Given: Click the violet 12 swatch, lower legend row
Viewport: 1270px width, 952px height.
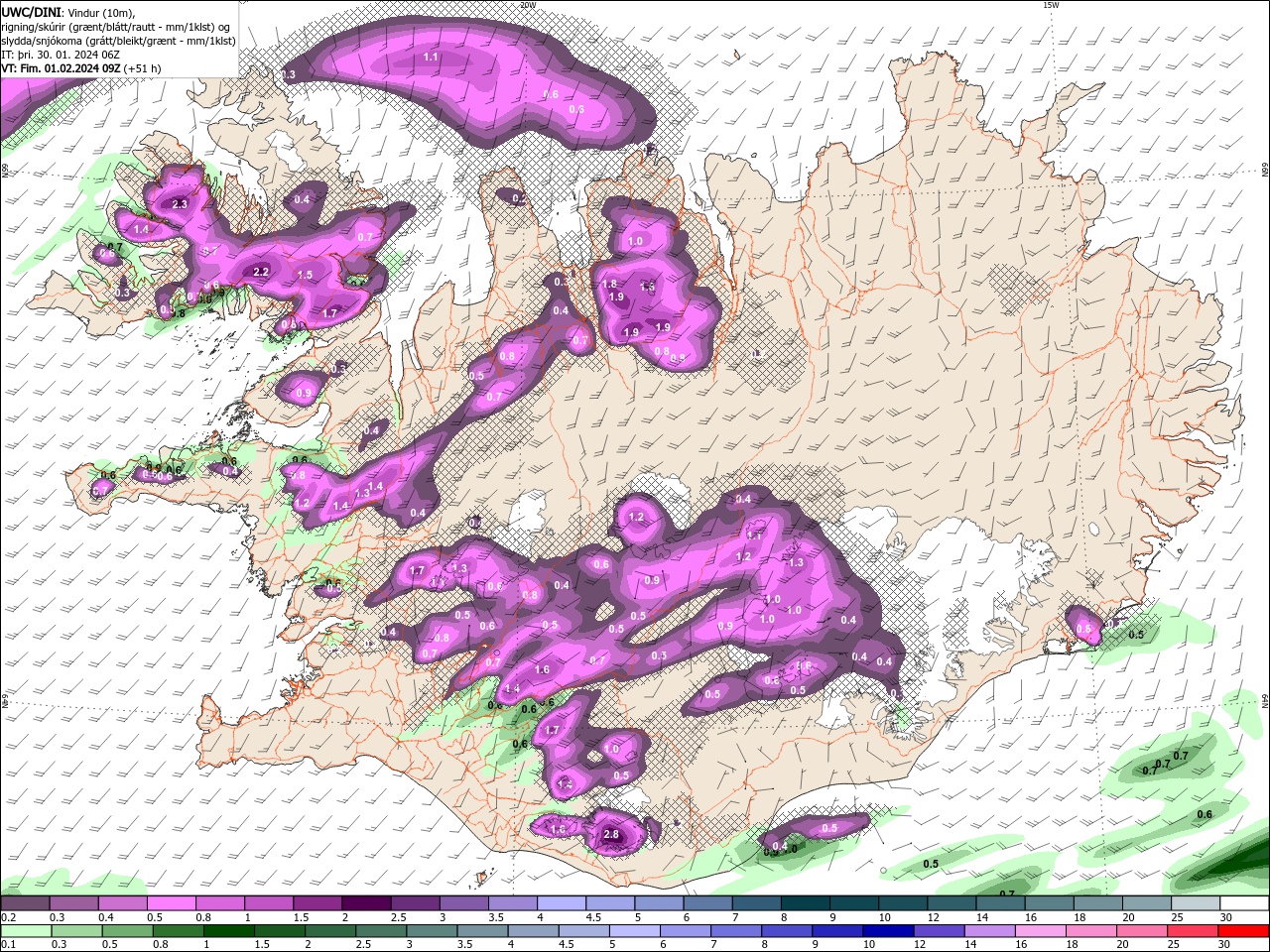Looking at the screenshot, I should click(x=937, y=931).
